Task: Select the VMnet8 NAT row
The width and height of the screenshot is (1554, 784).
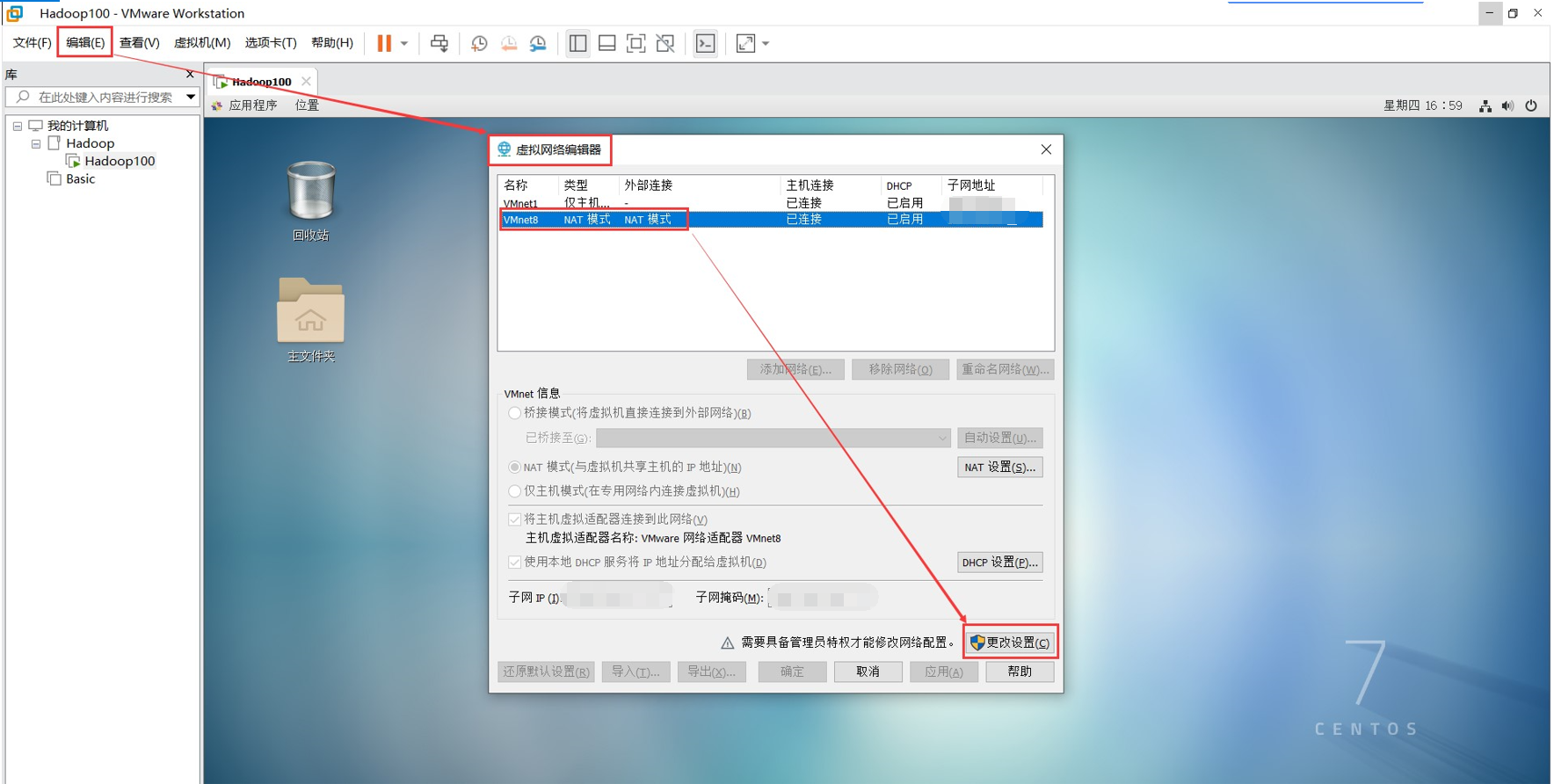Action: 771,220
